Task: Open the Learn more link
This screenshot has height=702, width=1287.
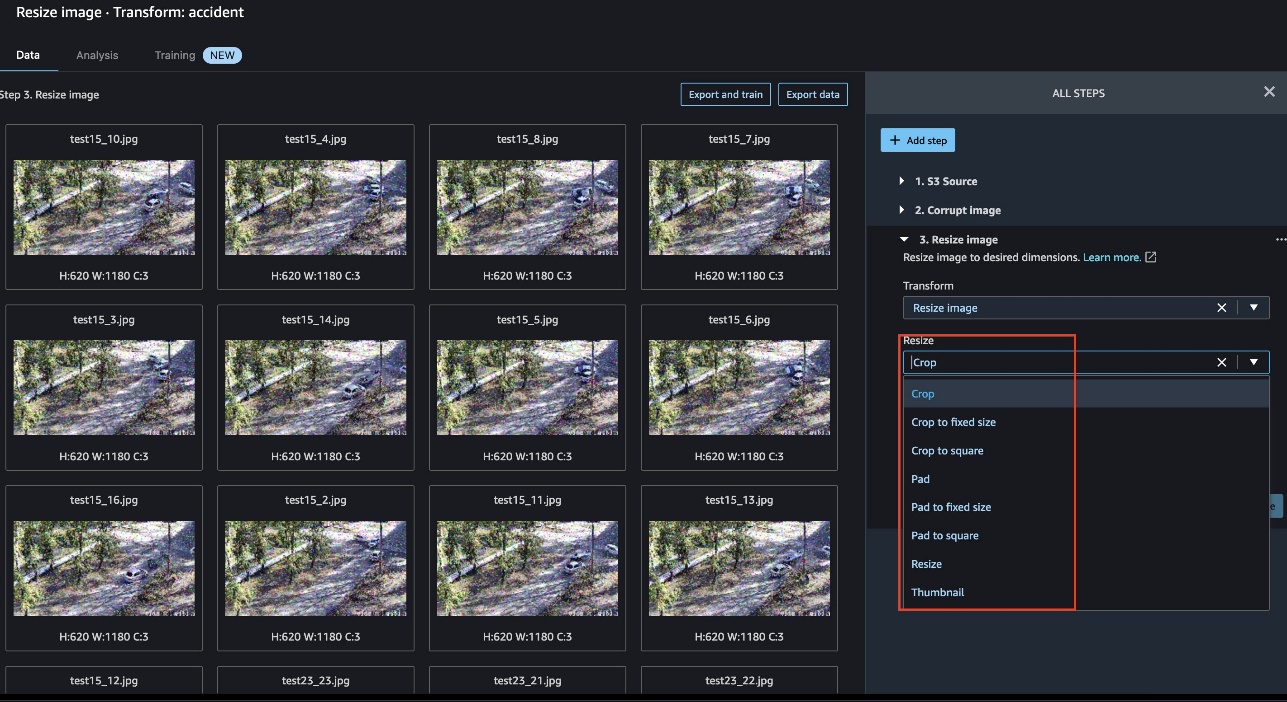Action: pos(1112,258)
